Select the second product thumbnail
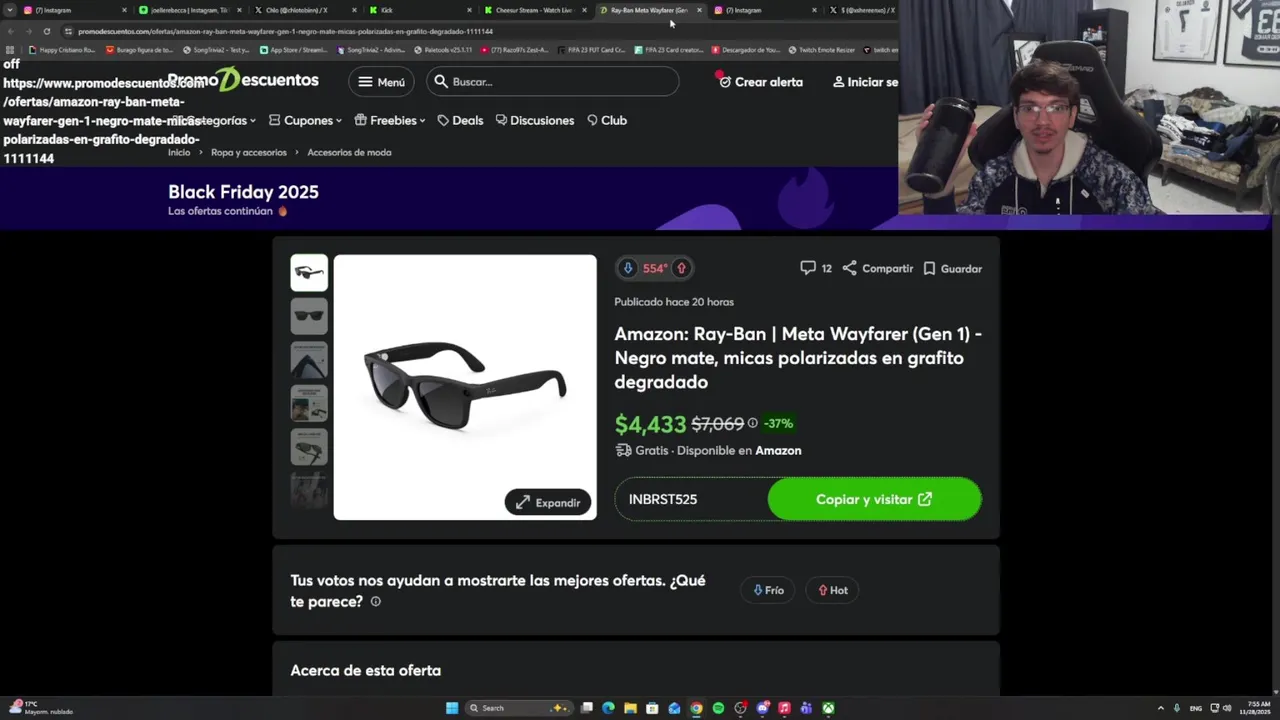1280x720 pixels. tap(309, 316)
